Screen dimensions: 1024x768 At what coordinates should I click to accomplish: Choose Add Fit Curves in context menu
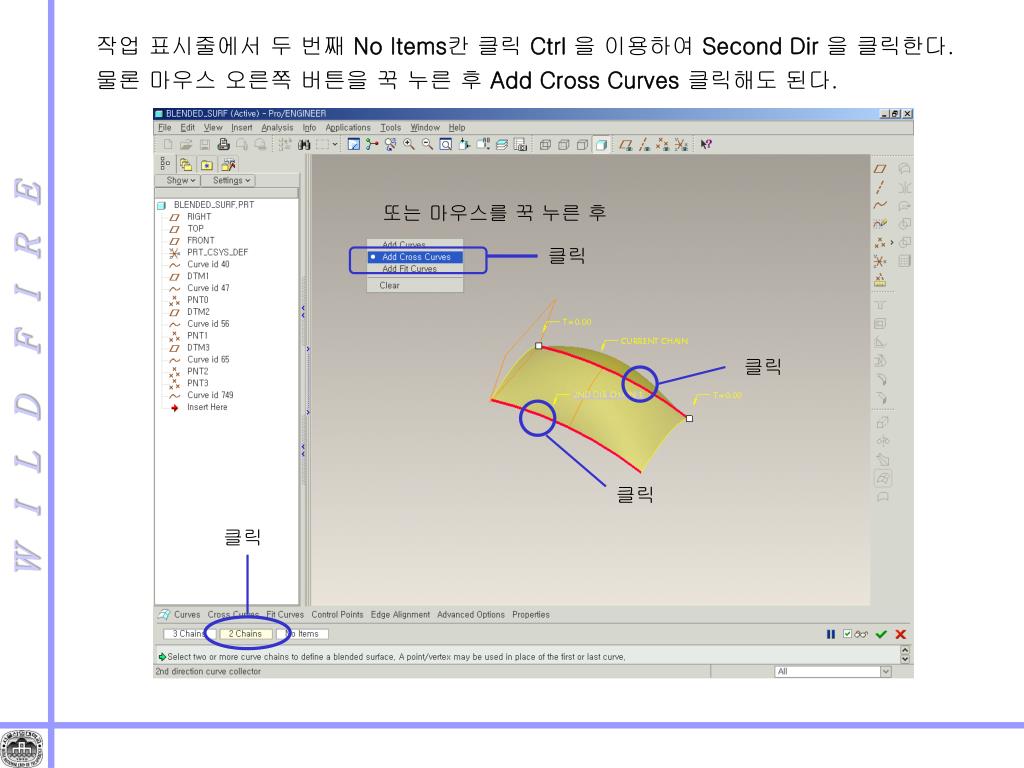coord(409,268)
